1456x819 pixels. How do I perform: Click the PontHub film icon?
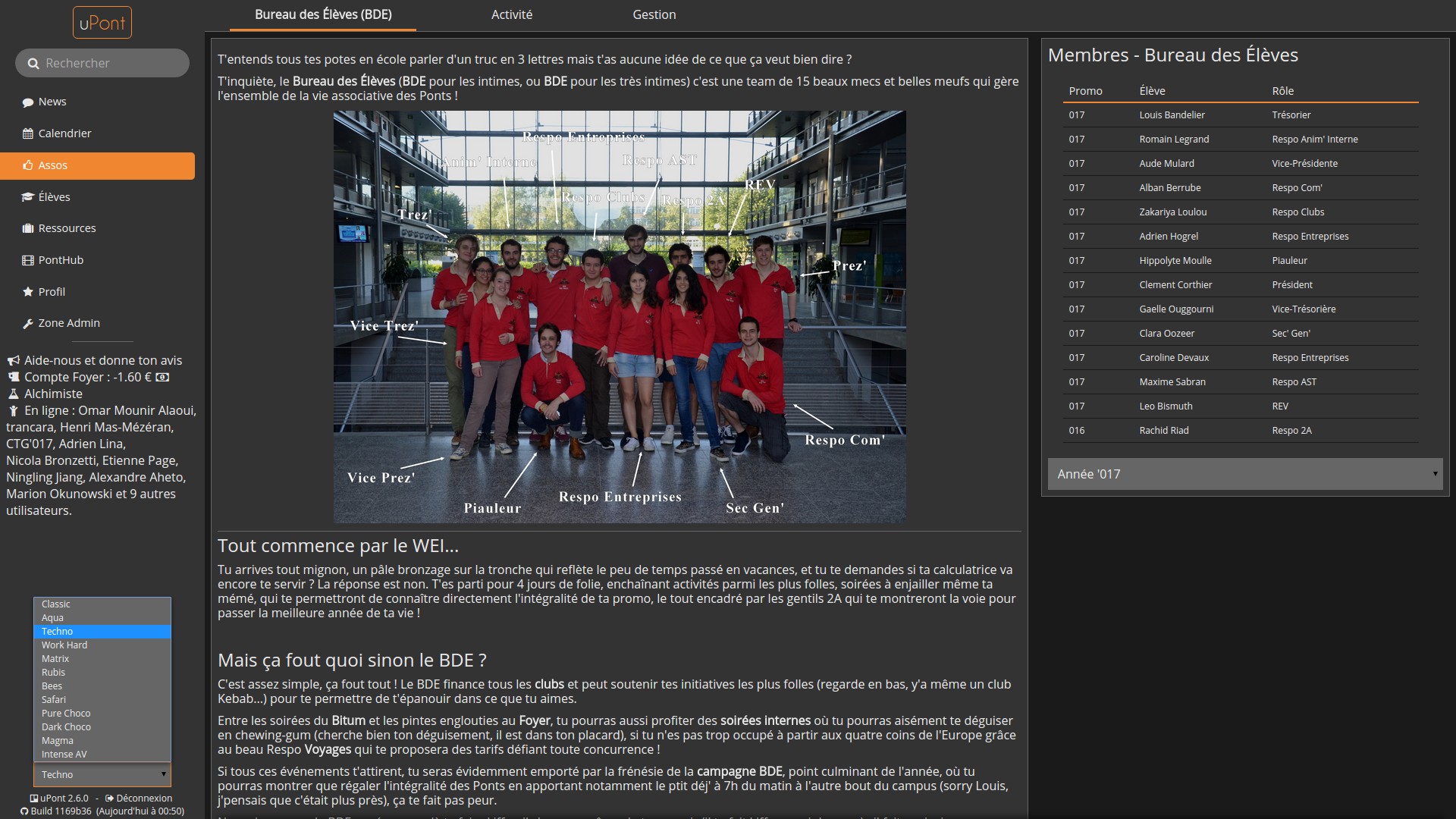click(x=28, y=260)
